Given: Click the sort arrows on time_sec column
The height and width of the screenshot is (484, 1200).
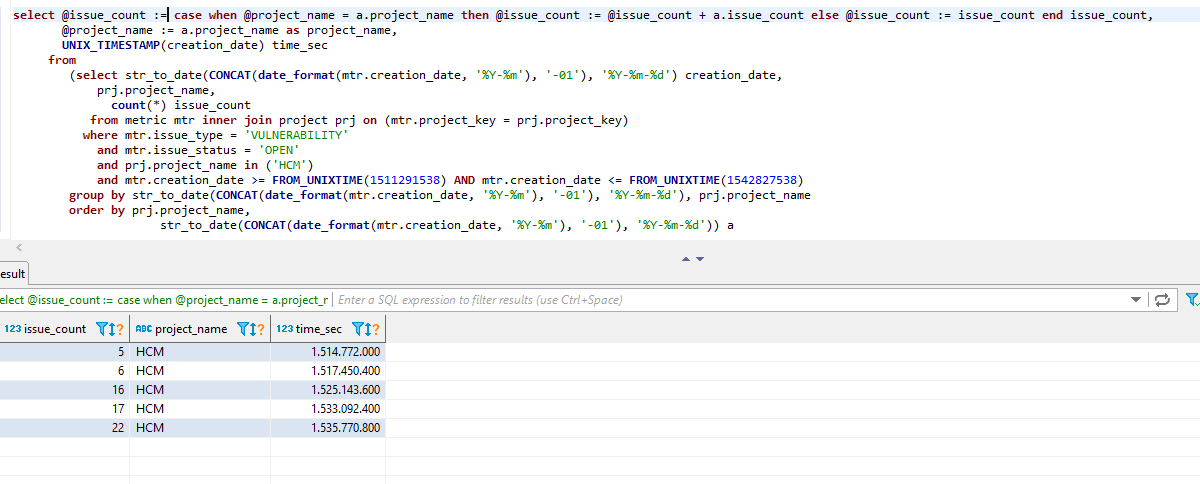Looking at the screenshot, I should [x=367, y=329].
